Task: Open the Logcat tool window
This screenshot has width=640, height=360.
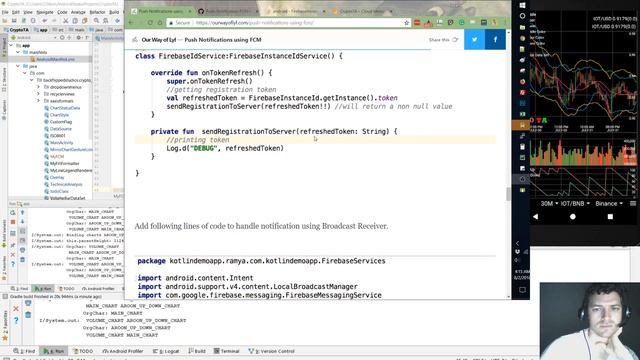Action: (x=166, y=351)
